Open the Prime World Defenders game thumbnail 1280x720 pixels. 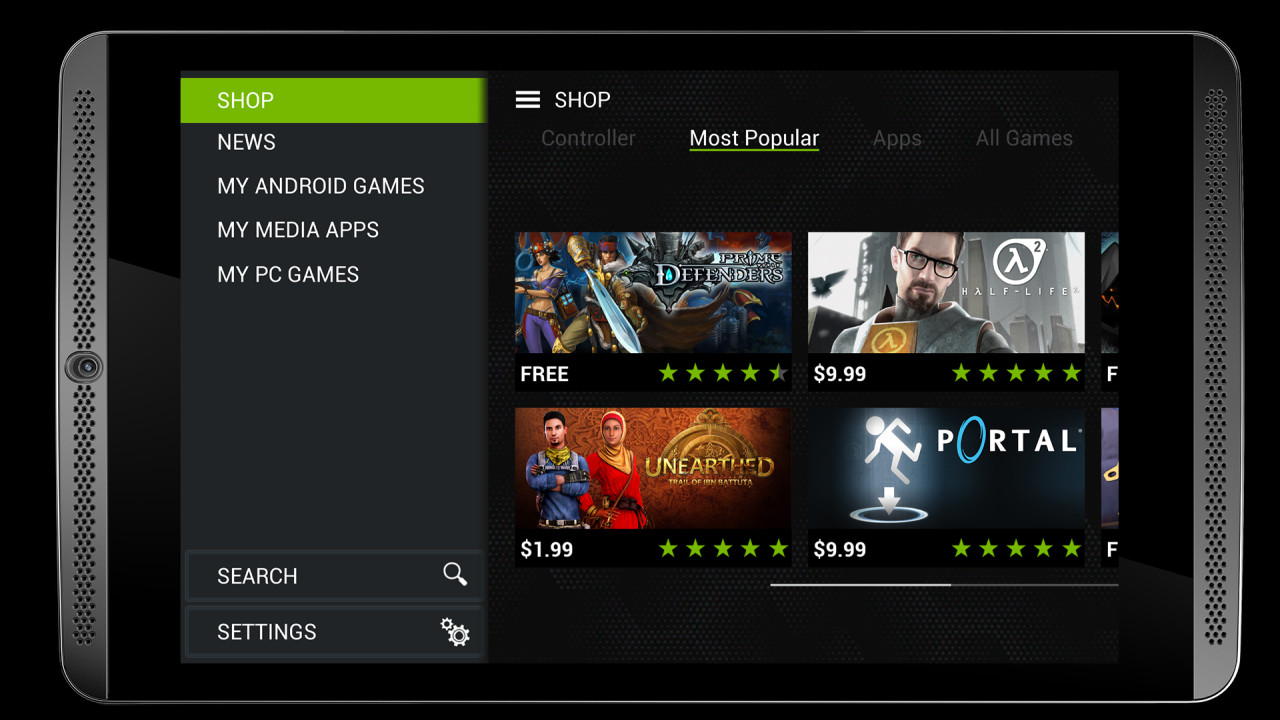click(x=653, y=292)
